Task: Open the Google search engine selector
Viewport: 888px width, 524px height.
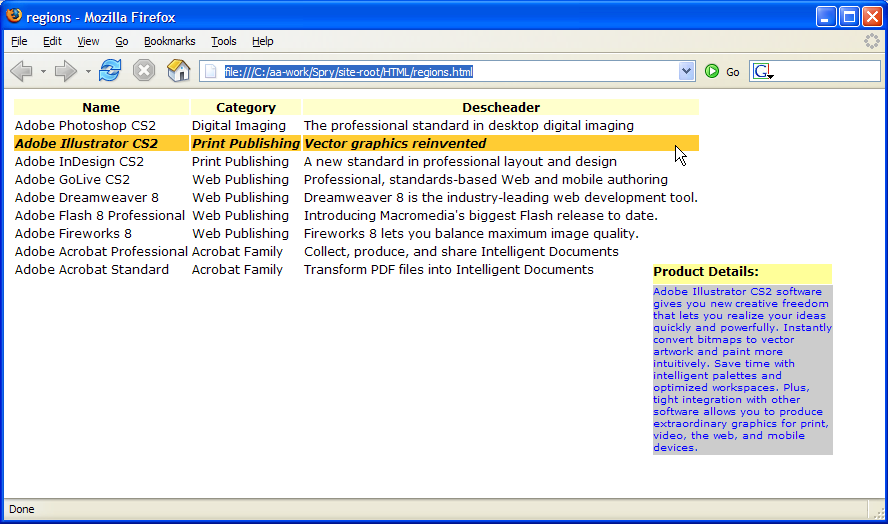Action: pyautogui.click(x=763, y=71)
